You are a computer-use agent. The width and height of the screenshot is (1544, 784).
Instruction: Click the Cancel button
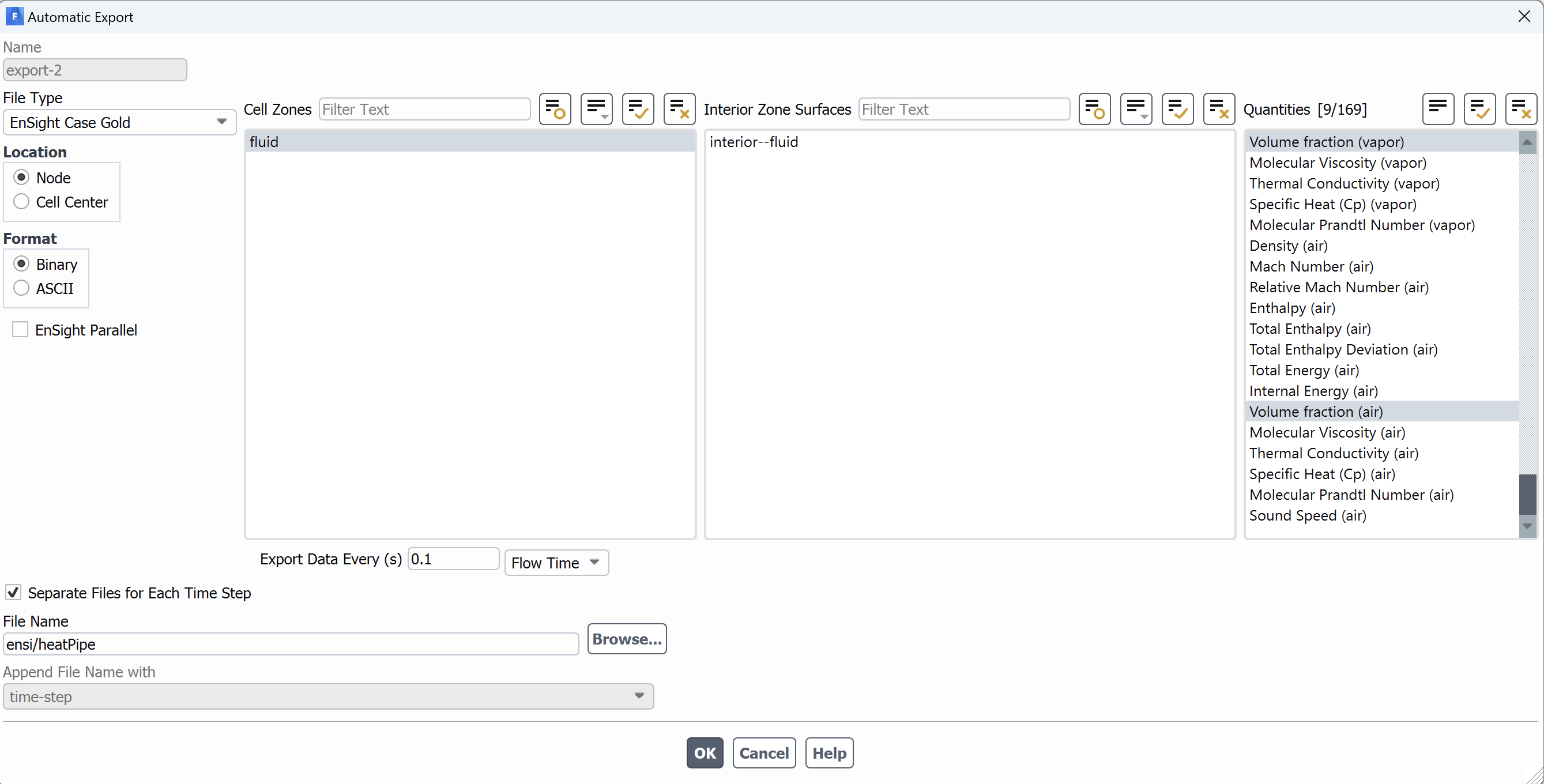[x=763, y=753]
